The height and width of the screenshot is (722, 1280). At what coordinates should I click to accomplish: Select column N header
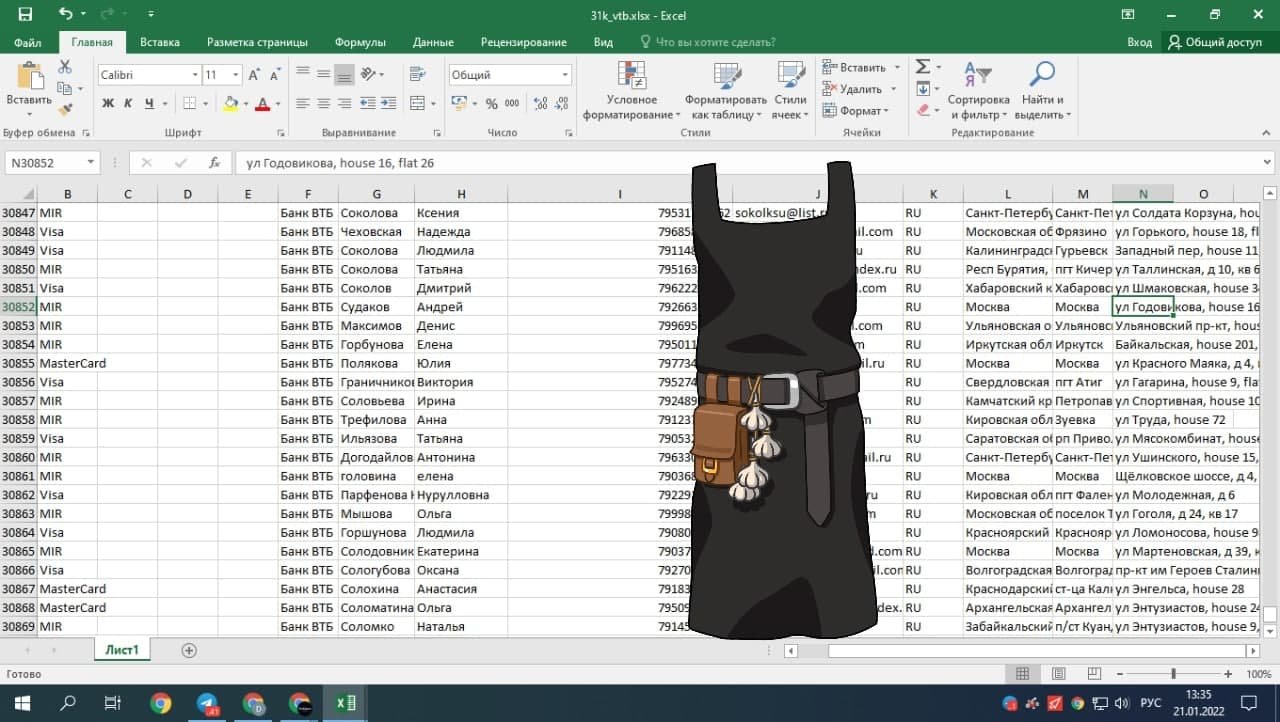[x=1143, y=194]
